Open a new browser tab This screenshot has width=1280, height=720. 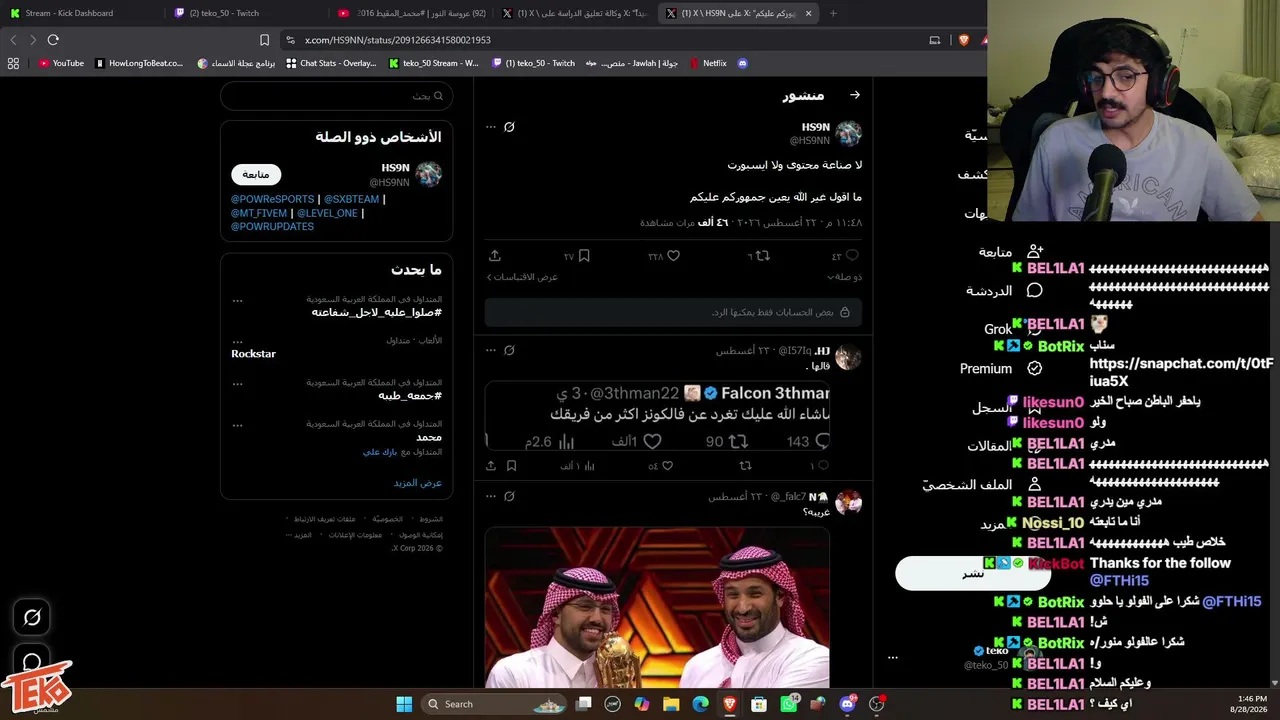click(x=833, y=13)
